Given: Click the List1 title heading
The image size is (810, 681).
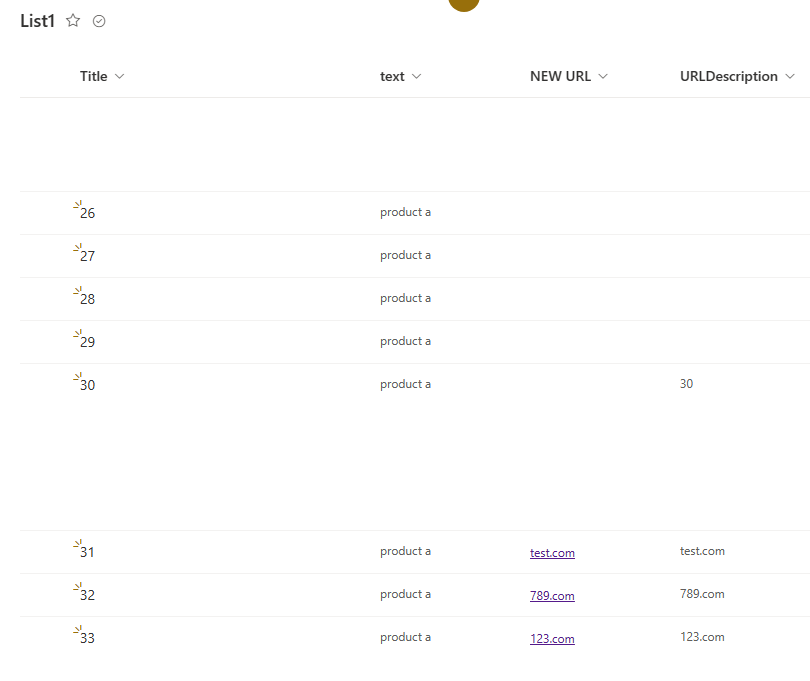Looking at the screenshot, I should click(37, 21).
